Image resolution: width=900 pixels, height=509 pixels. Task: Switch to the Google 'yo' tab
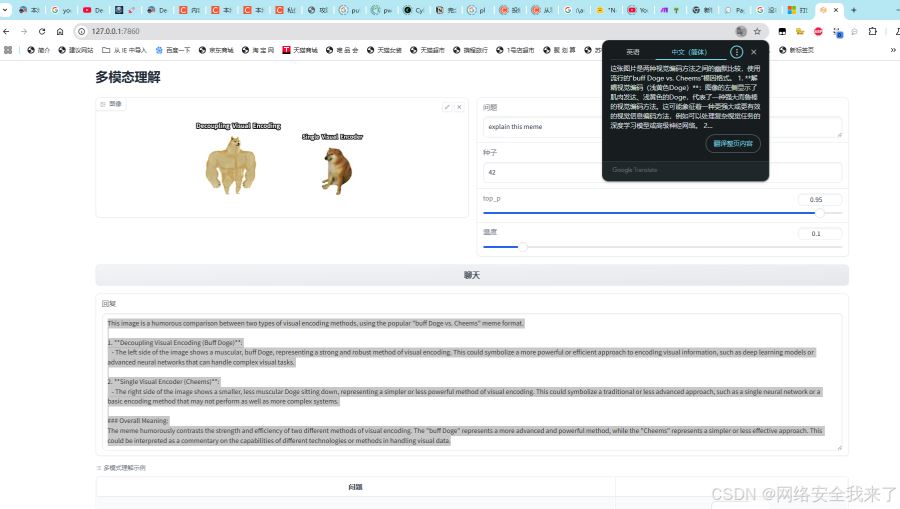[61, 10]
